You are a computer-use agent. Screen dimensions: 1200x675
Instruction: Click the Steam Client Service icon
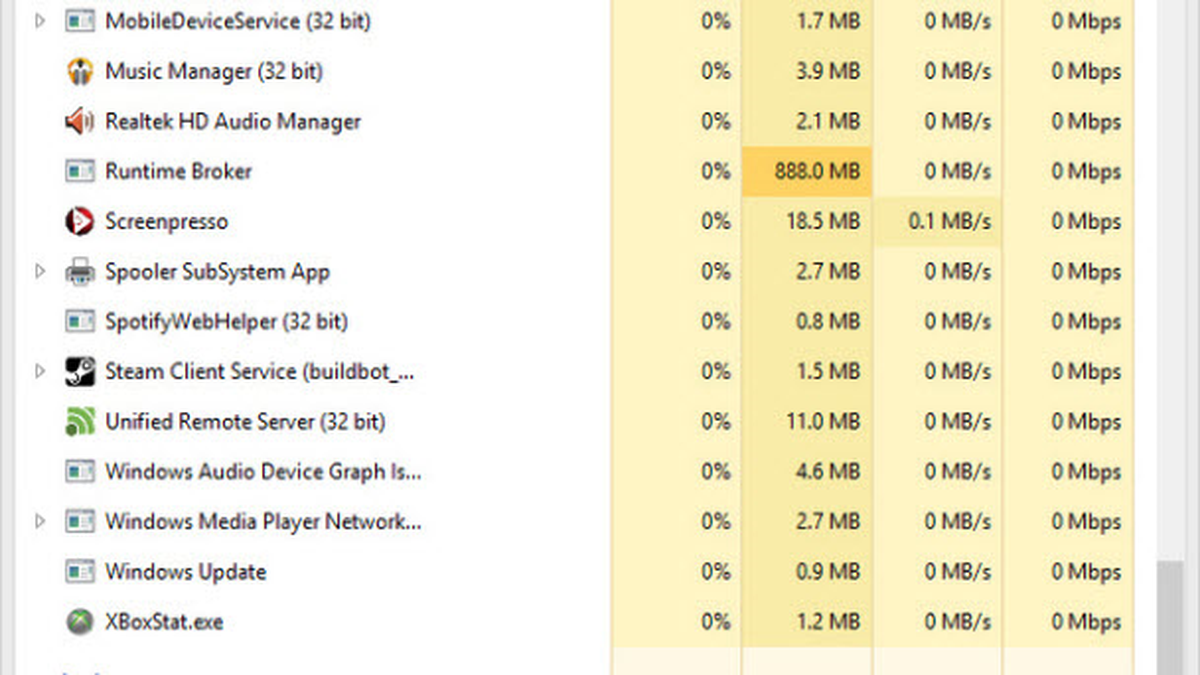(79, 371)
